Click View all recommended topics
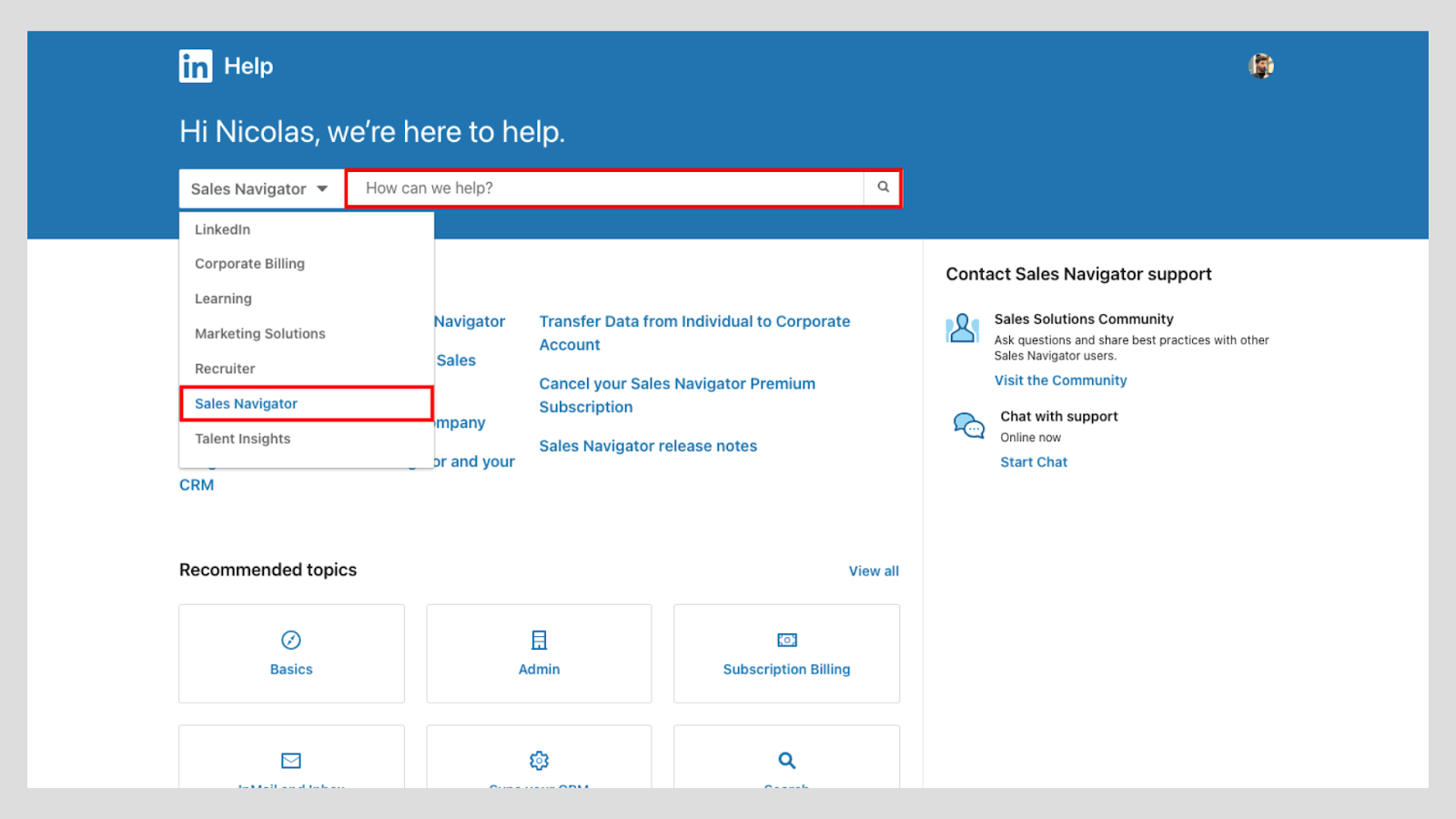 (x=874, y=571)
